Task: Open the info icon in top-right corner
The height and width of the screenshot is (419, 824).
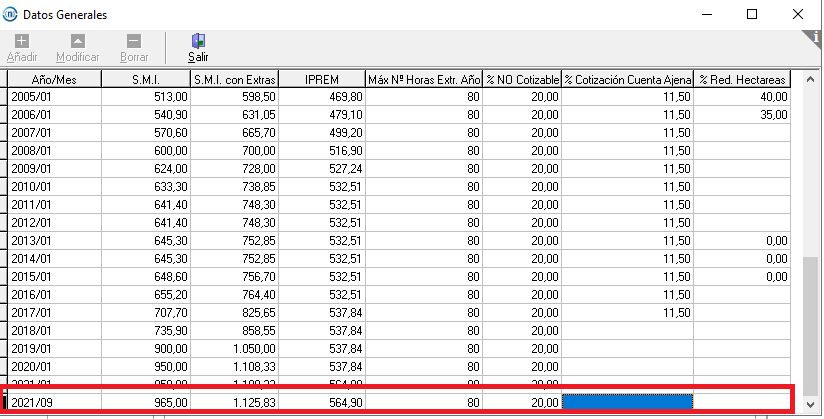Action: pos(815,37)
